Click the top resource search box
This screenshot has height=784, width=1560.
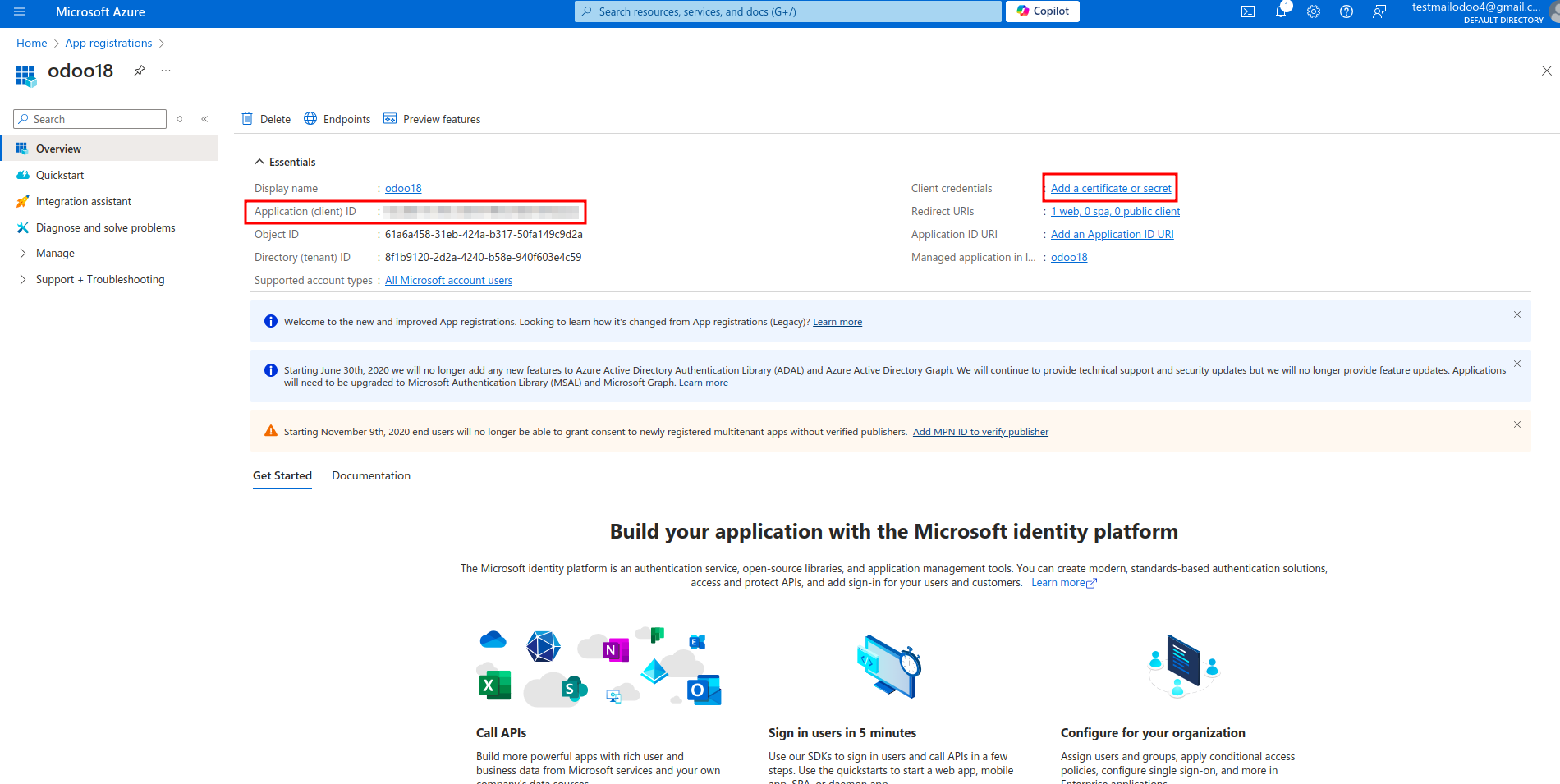788,11
